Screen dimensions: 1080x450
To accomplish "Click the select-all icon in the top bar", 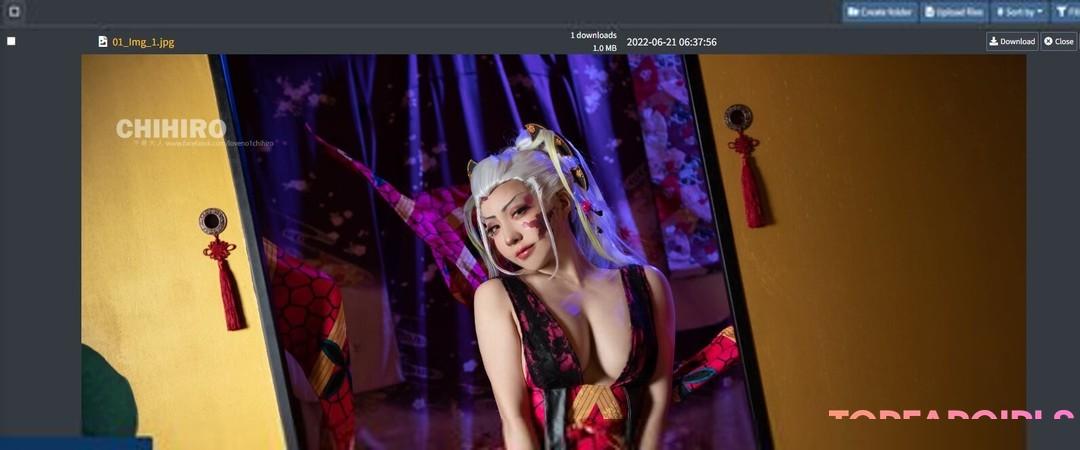I will 14,12.
